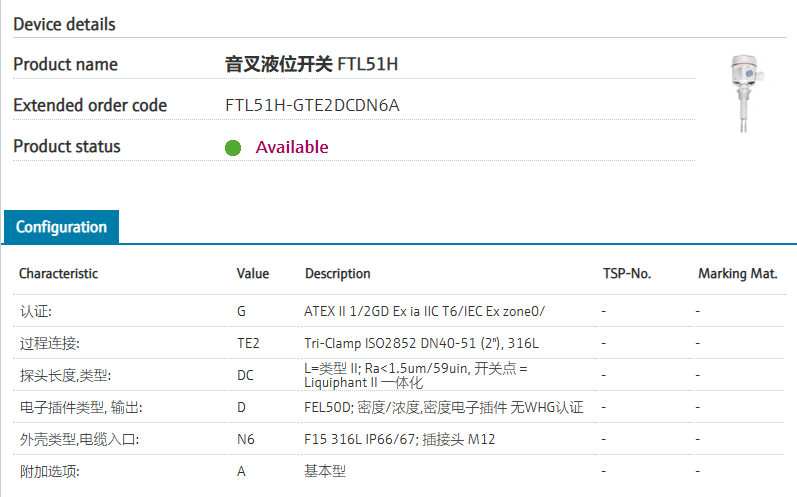Select the 认证 characteristic row
Screen dimensions: 797x497
pos(36,311)
